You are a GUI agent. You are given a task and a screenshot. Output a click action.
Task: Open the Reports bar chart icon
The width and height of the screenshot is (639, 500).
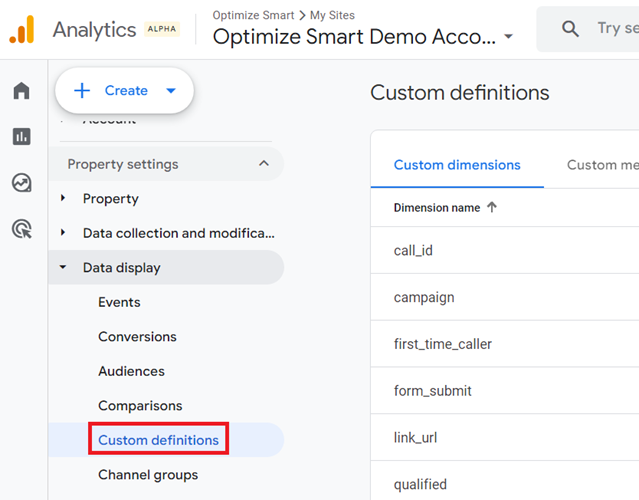click(22, 137)
